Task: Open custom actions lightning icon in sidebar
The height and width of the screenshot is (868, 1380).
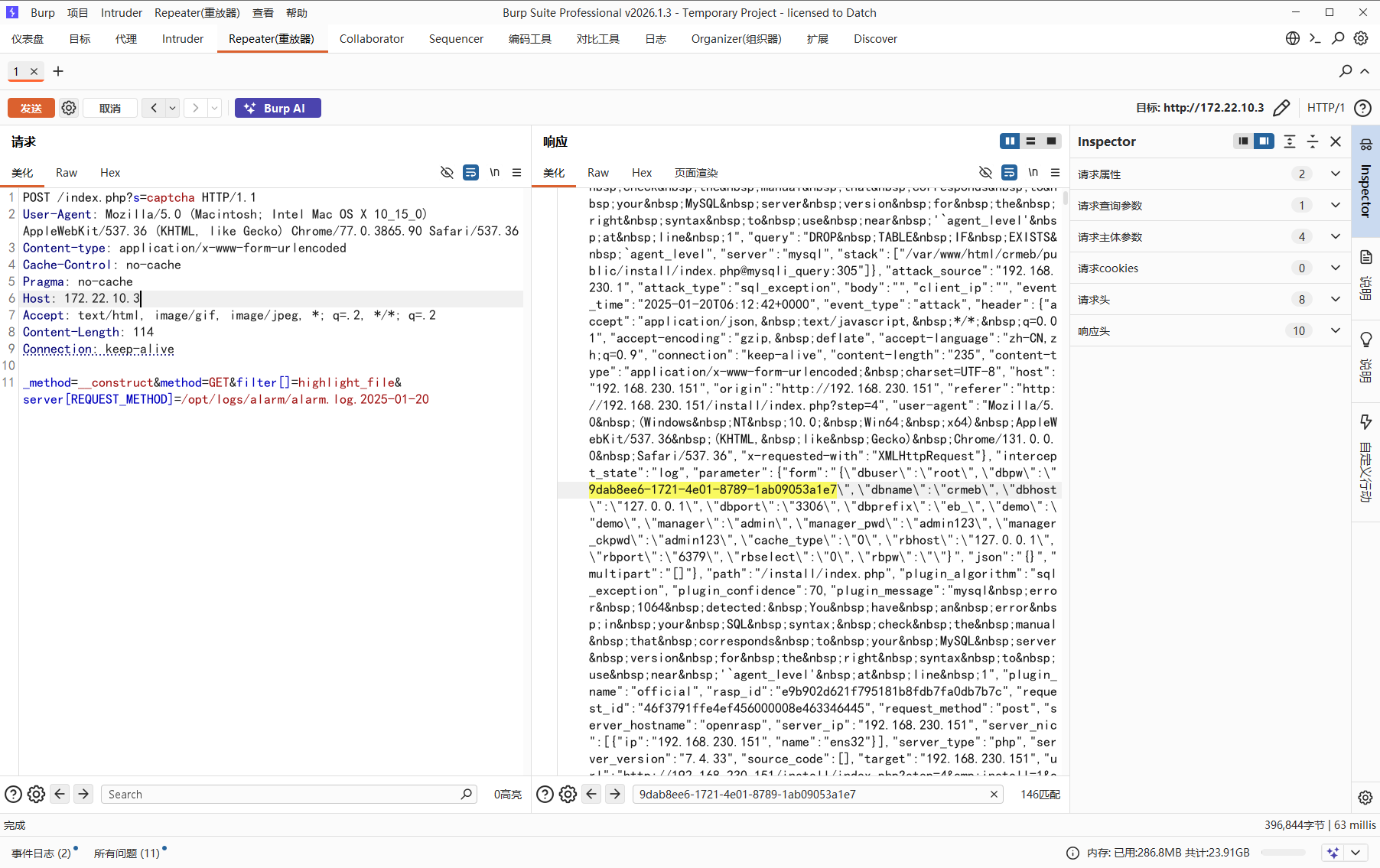Action: [1366, 422]
